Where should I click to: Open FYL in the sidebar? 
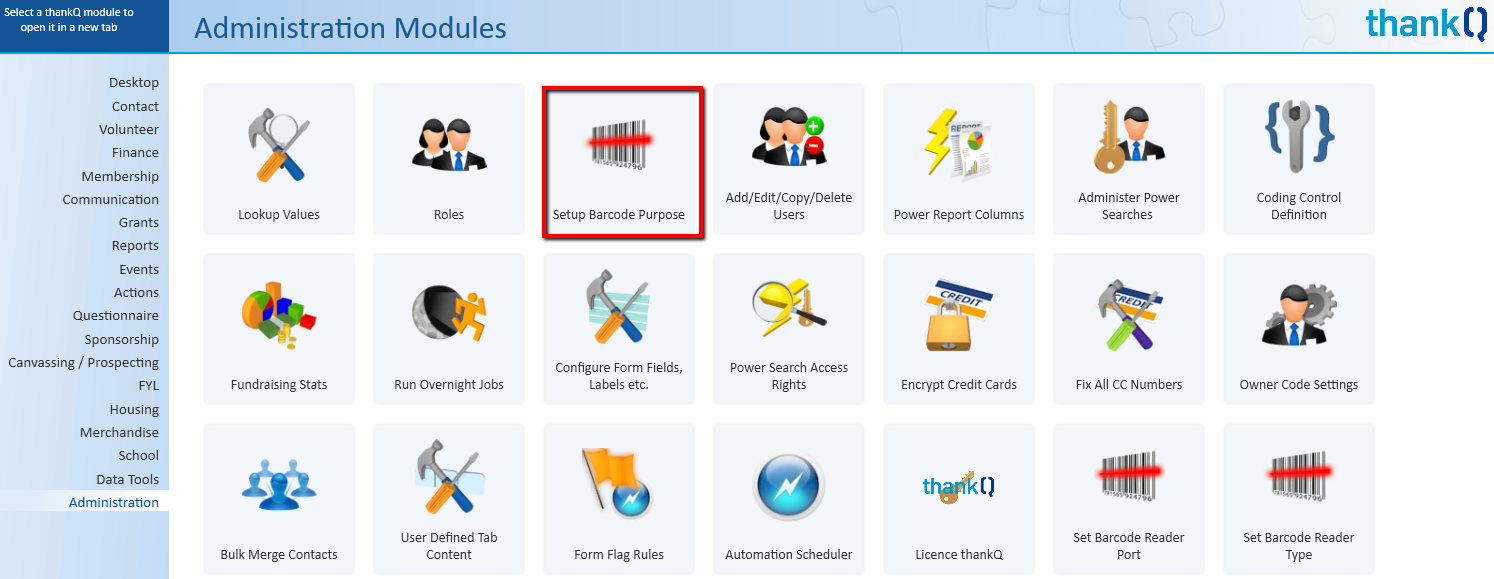pyautogui.click(x=148, y=386)
